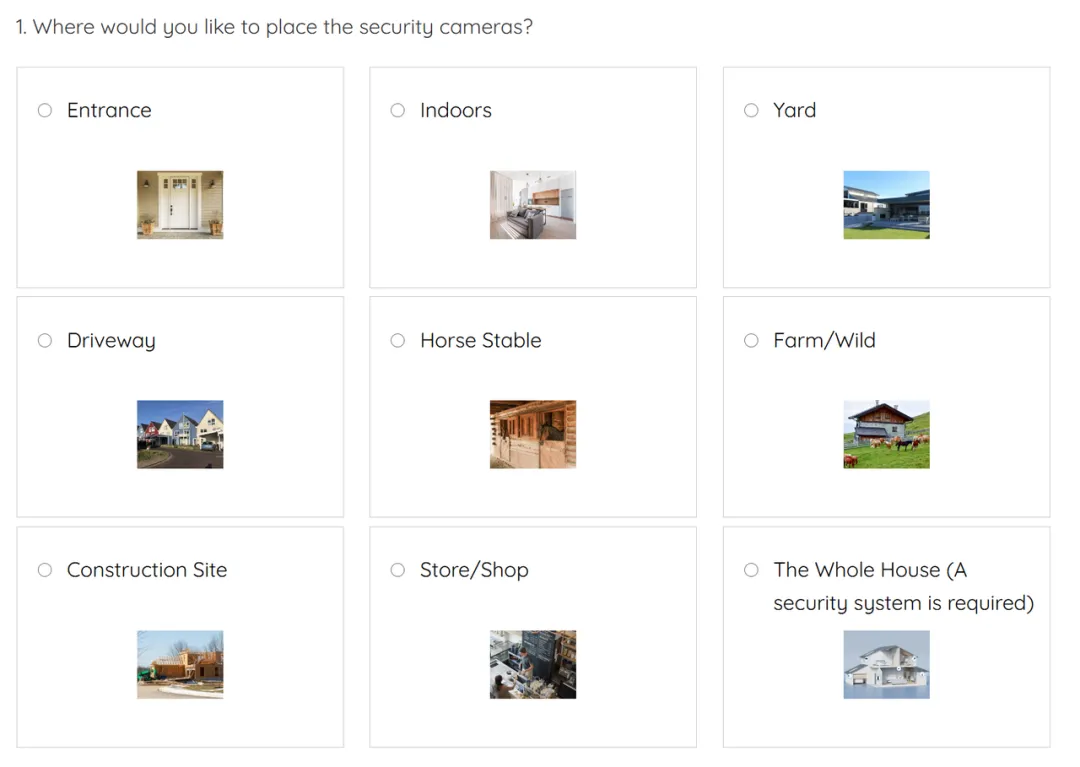Image resolution: width=1080 pixels, height=767 pixels.
Task: Pick the Store/Shop radio option
Action: point(397,569)
